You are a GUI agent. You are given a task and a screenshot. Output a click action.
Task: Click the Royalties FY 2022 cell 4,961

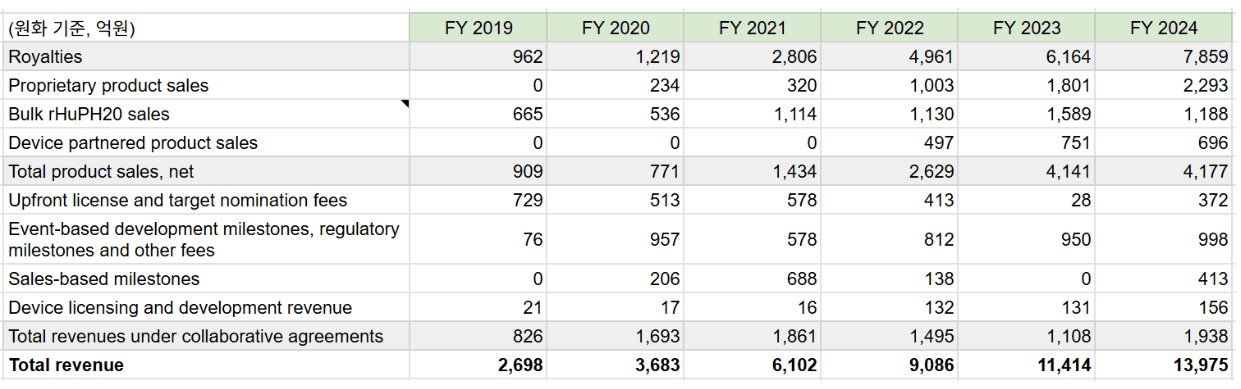(889, 57)
